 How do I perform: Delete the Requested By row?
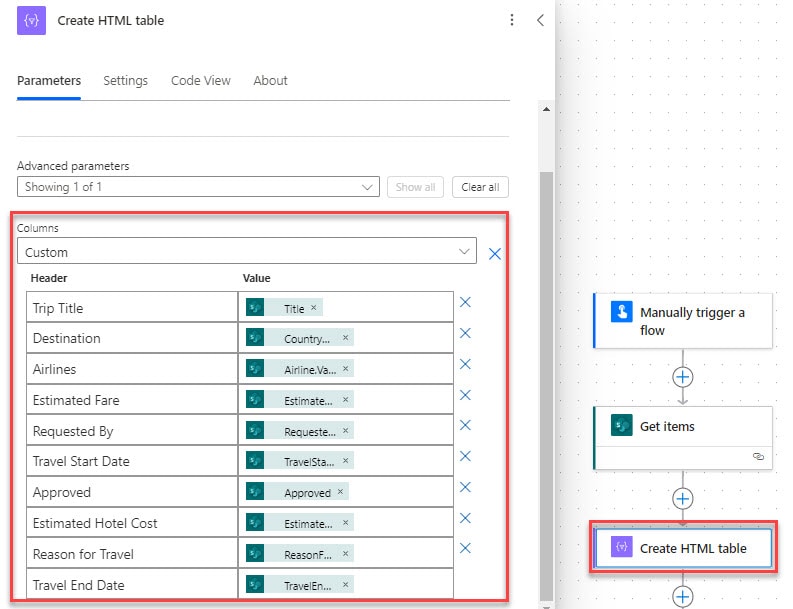click(x=465, y=425)
